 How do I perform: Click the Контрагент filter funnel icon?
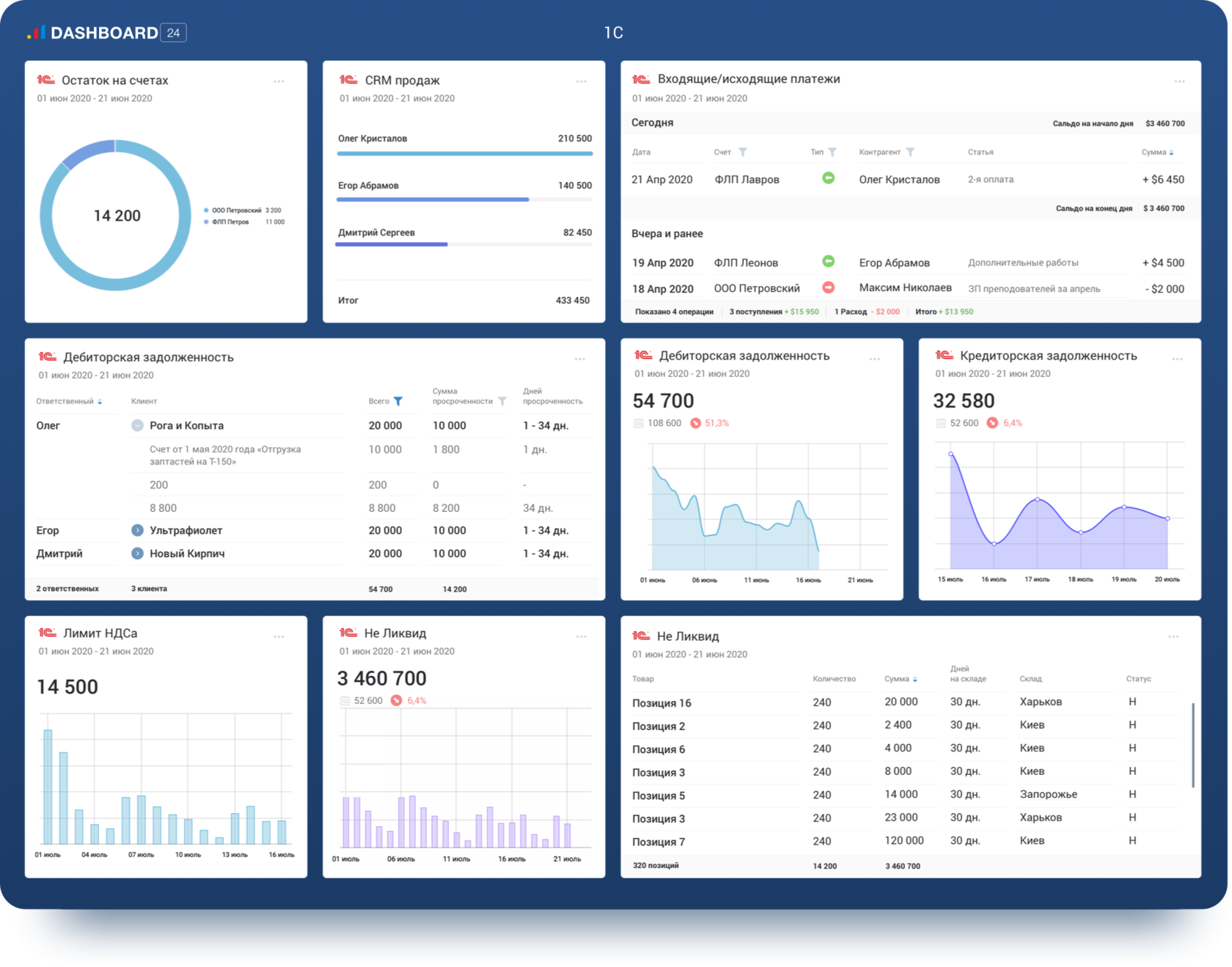pyautogui.click(x=910, y=152)
